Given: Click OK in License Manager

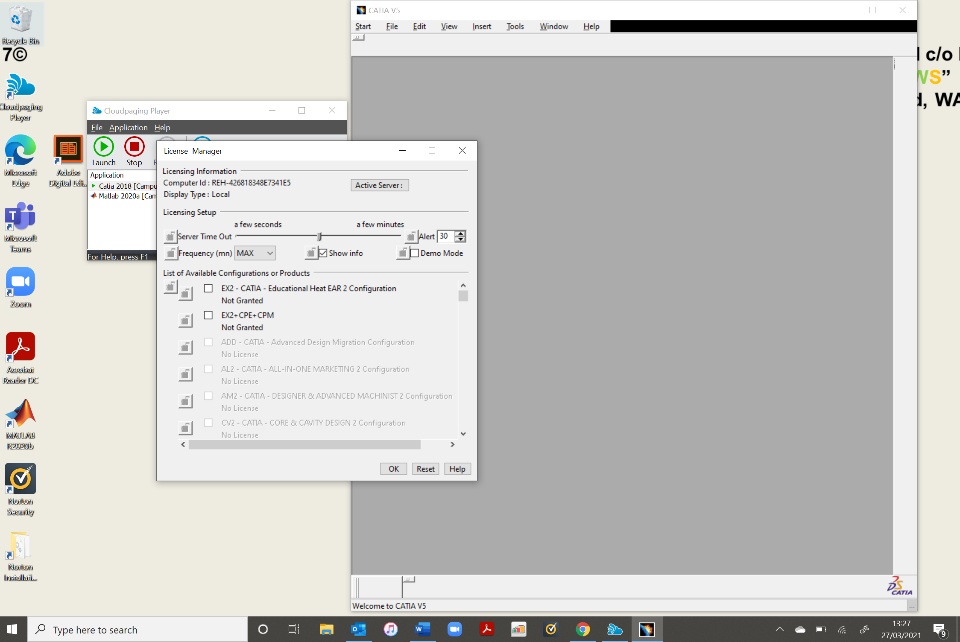Looking at the screenshot, I should click(393, 469).
